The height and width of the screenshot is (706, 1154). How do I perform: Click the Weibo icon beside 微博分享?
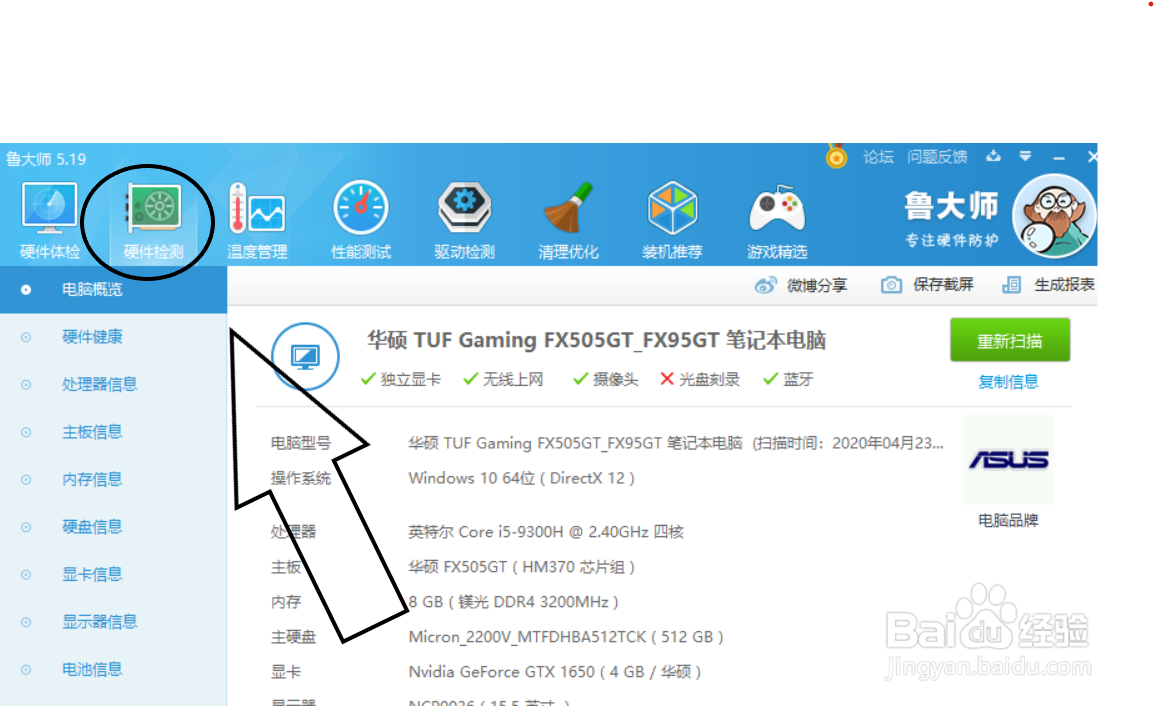pos(765,285)
